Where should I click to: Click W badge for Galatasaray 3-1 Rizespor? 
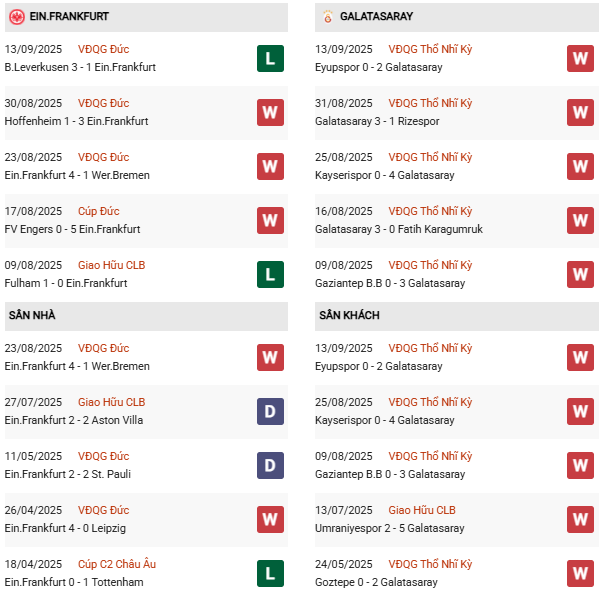point(580,112)
